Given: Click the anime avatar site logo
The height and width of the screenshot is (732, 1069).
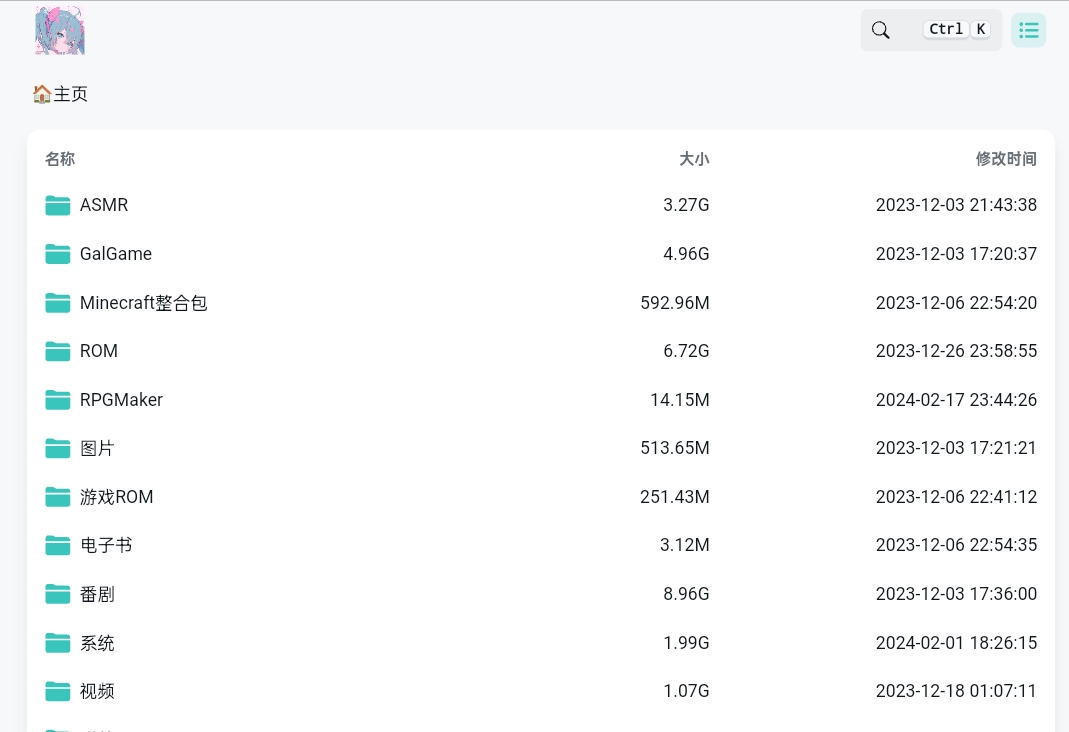Looking at the screenshot, I should [60, 30].
